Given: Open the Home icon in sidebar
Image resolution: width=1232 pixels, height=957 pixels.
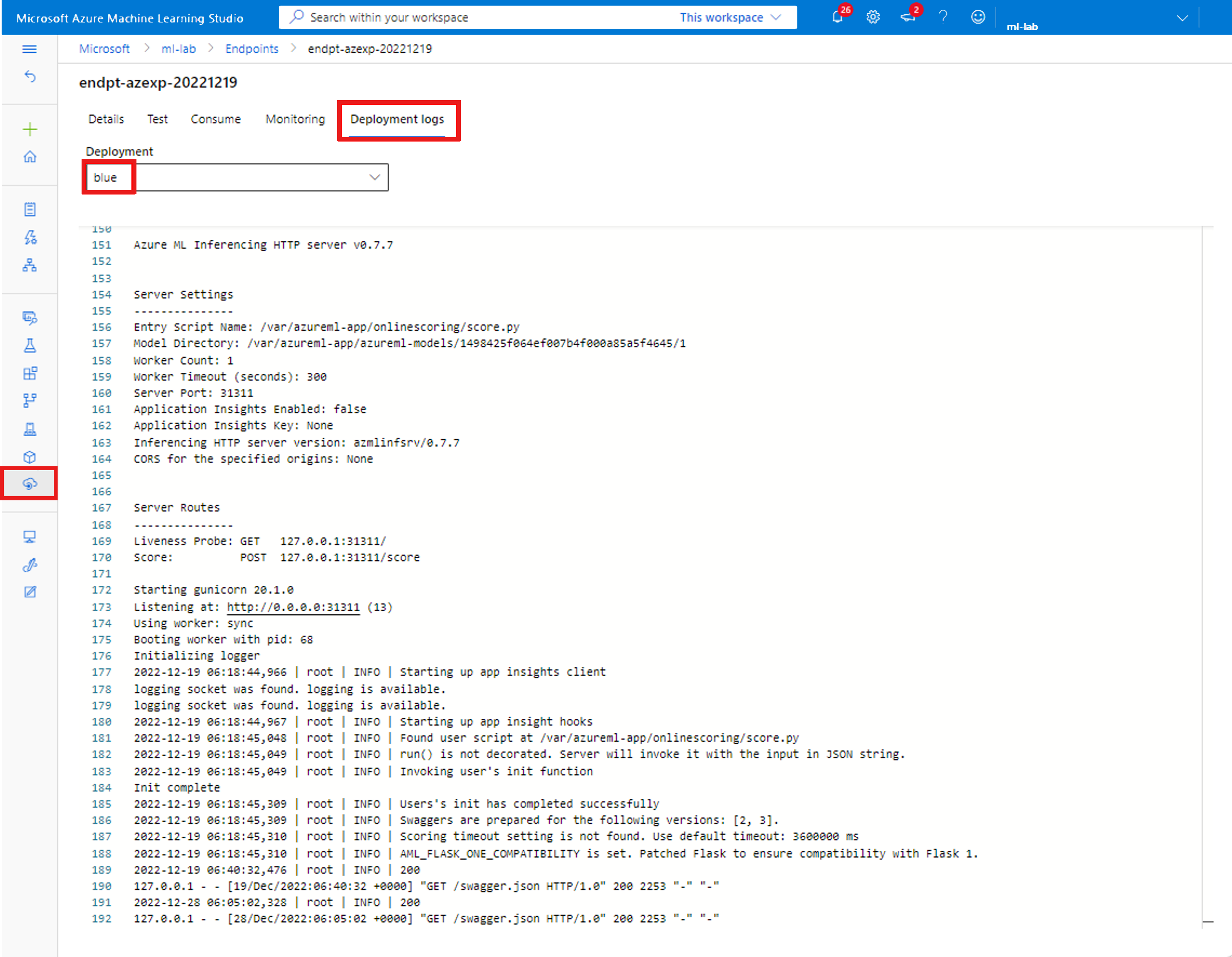Looking at the screenshot, I should [30, 156].
